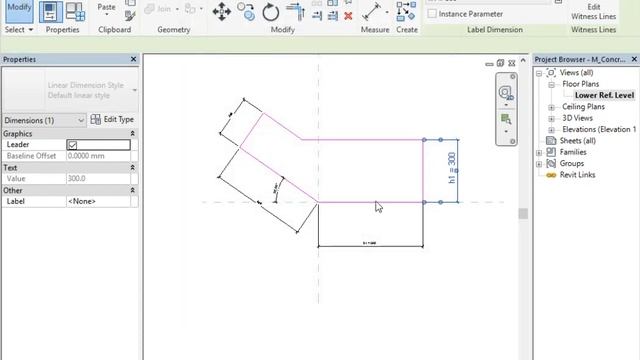Click the Create Similar icon
Image resolution: width=640 pixels, height=360 pixels.
click(406, 11)
